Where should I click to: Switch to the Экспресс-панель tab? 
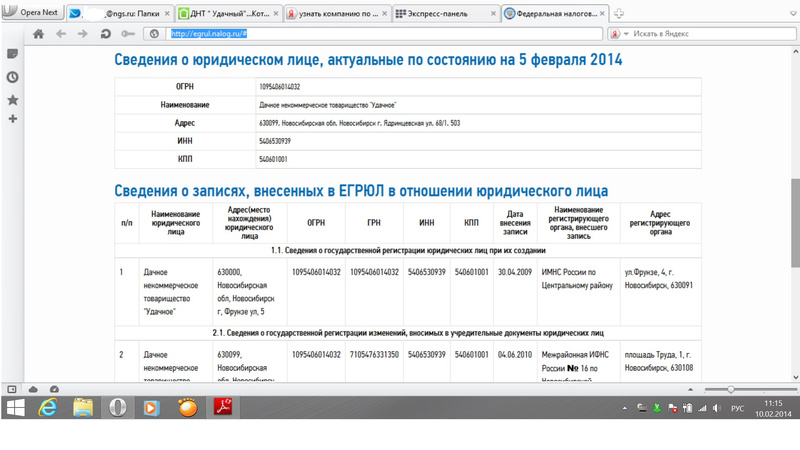coord(446,13)
